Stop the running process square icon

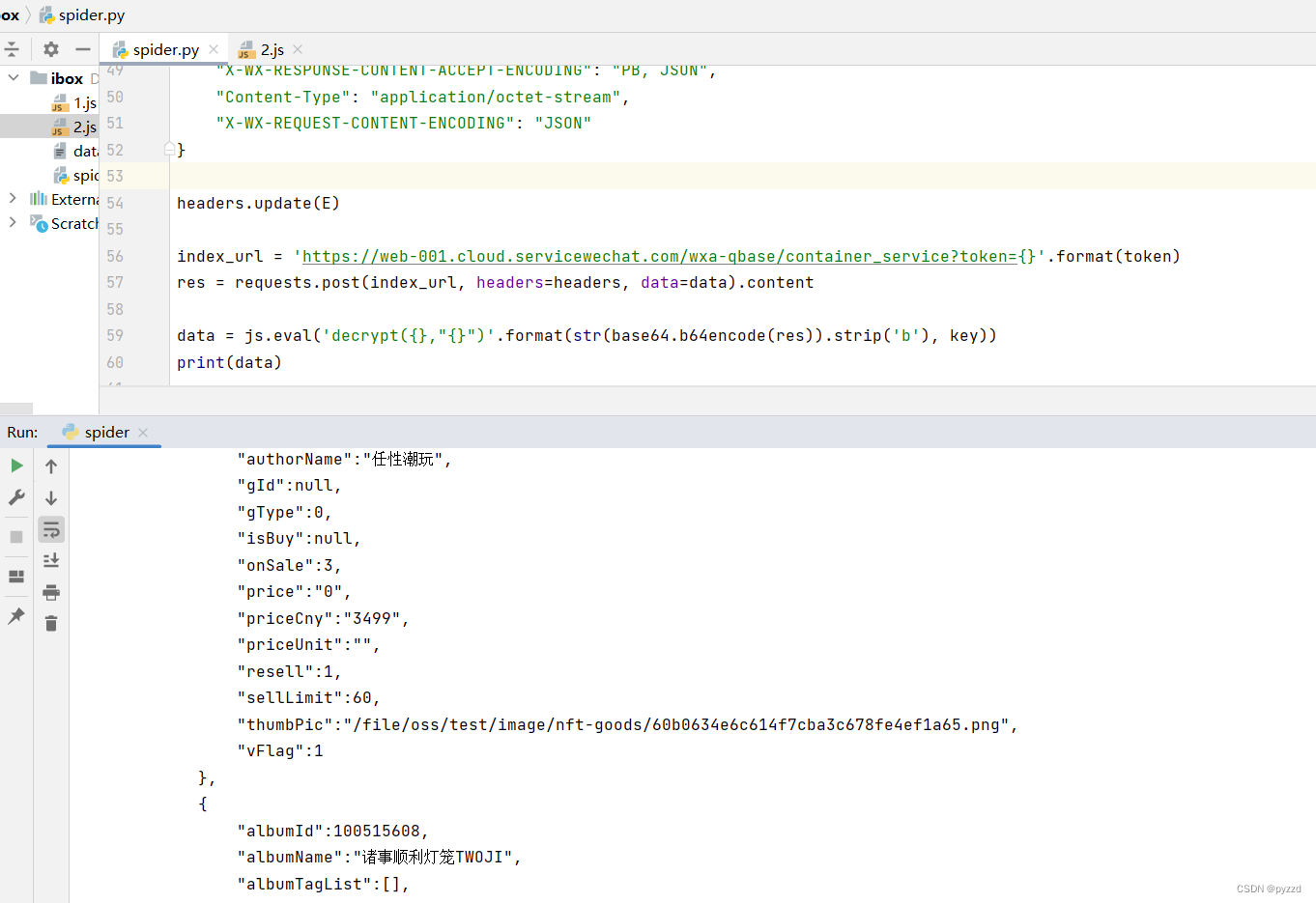click(x=16, y=537)
